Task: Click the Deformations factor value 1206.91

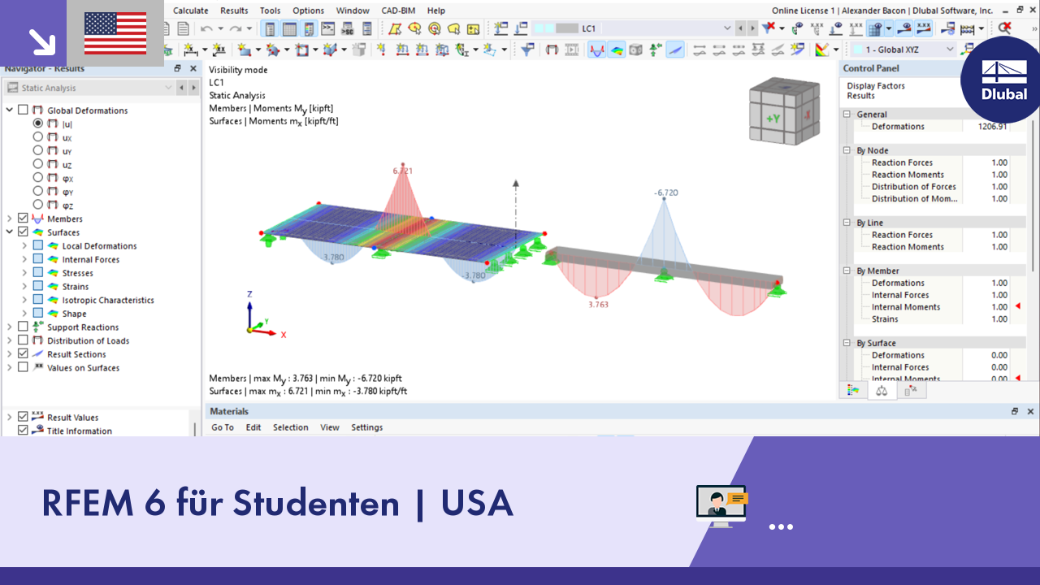Action: pyautogui.click(x=992, y=126)
